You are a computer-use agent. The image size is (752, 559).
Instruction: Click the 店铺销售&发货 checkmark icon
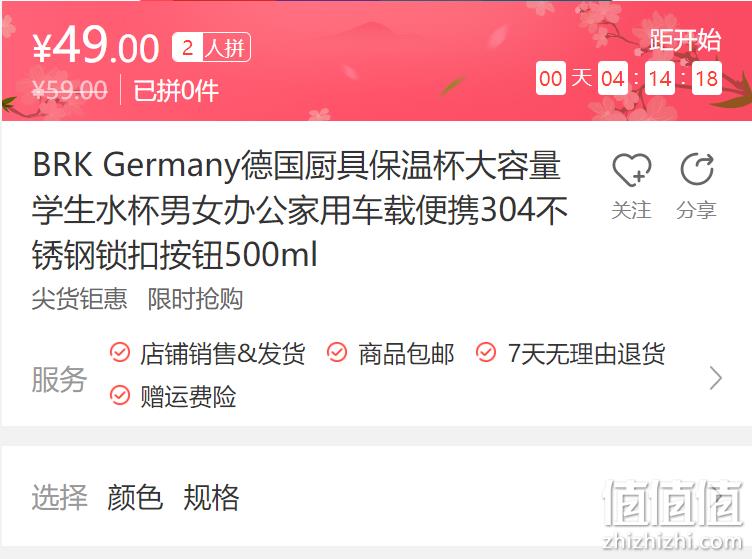click(120, 353)
